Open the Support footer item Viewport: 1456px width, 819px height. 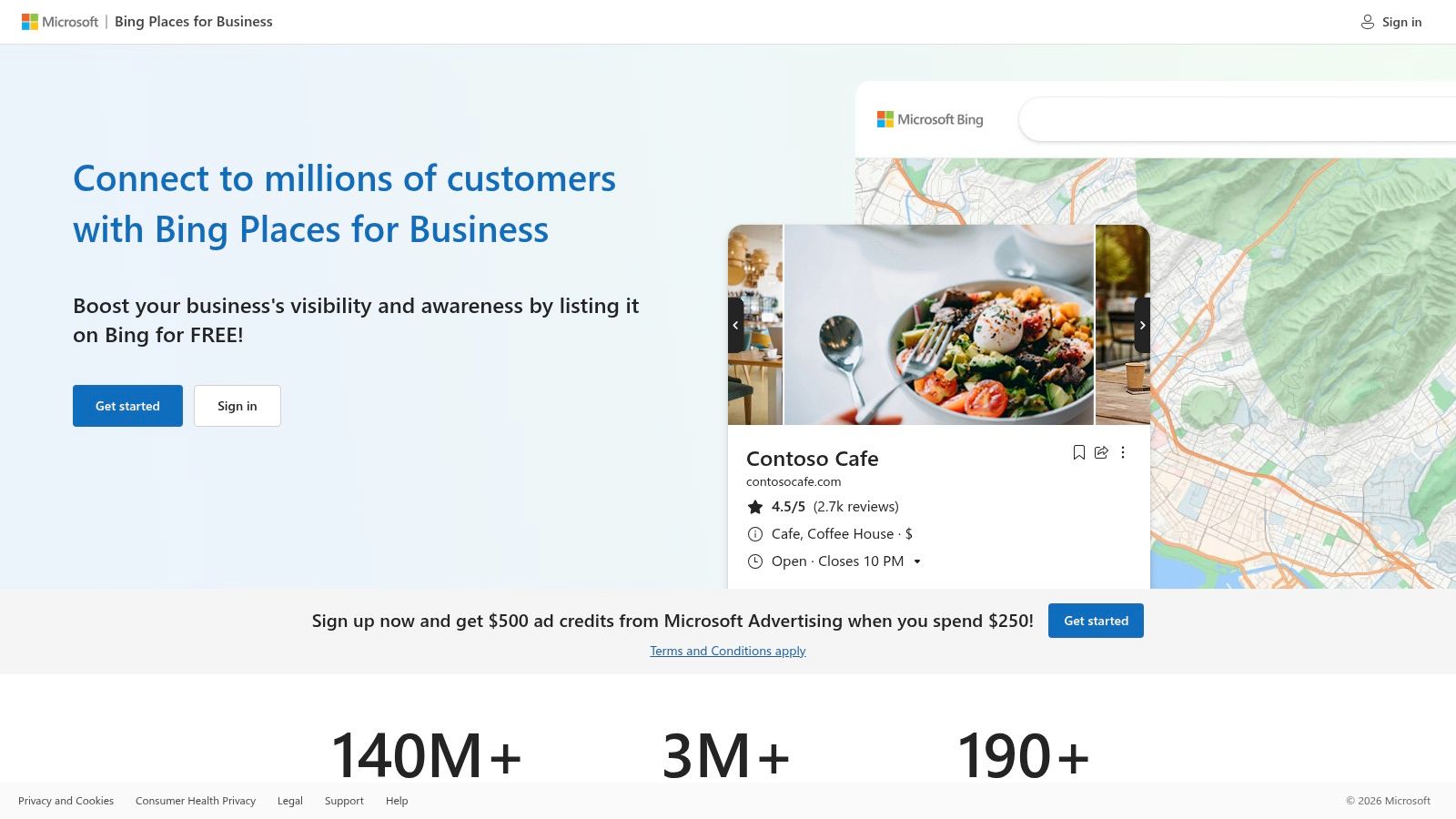click(344, 801)
